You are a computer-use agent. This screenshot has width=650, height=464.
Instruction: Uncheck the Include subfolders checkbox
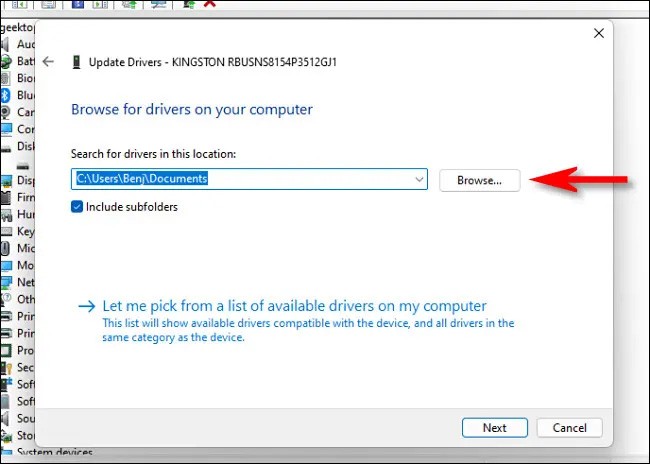pos(78,206)
